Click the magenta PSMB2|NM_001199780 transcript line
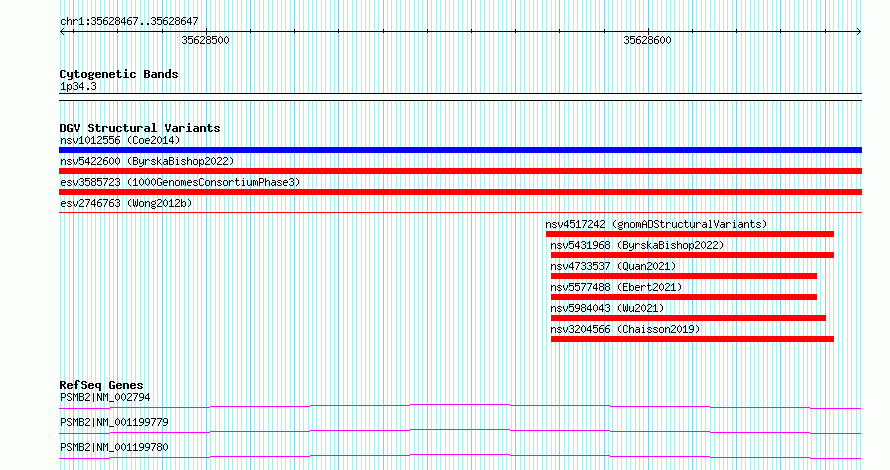The width and height of the screenshot is (890, 470). tap(460, 456)
